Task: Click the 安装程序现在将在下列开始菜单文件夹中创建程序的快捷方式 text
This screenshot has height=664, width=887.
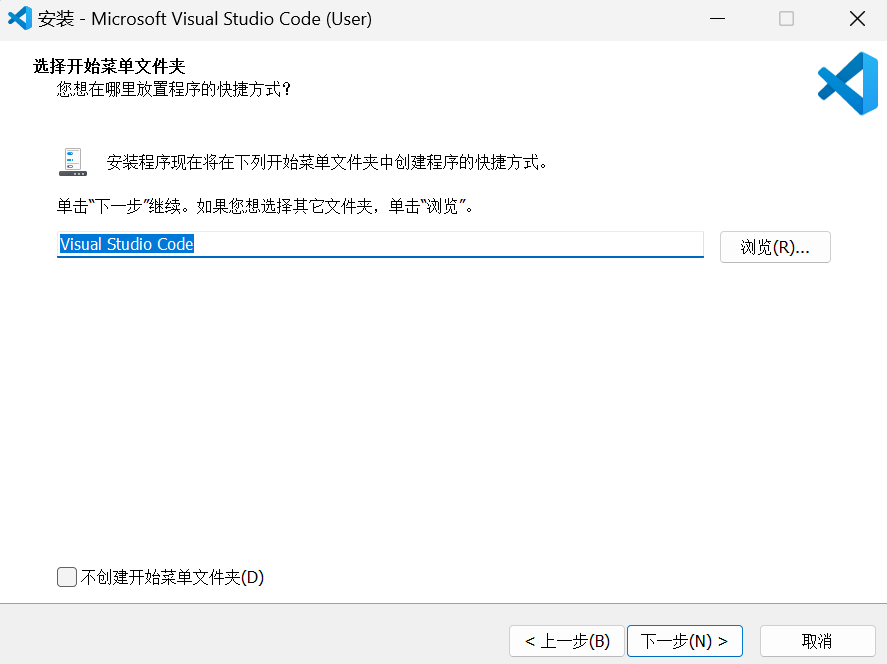Action: point(326,163)
